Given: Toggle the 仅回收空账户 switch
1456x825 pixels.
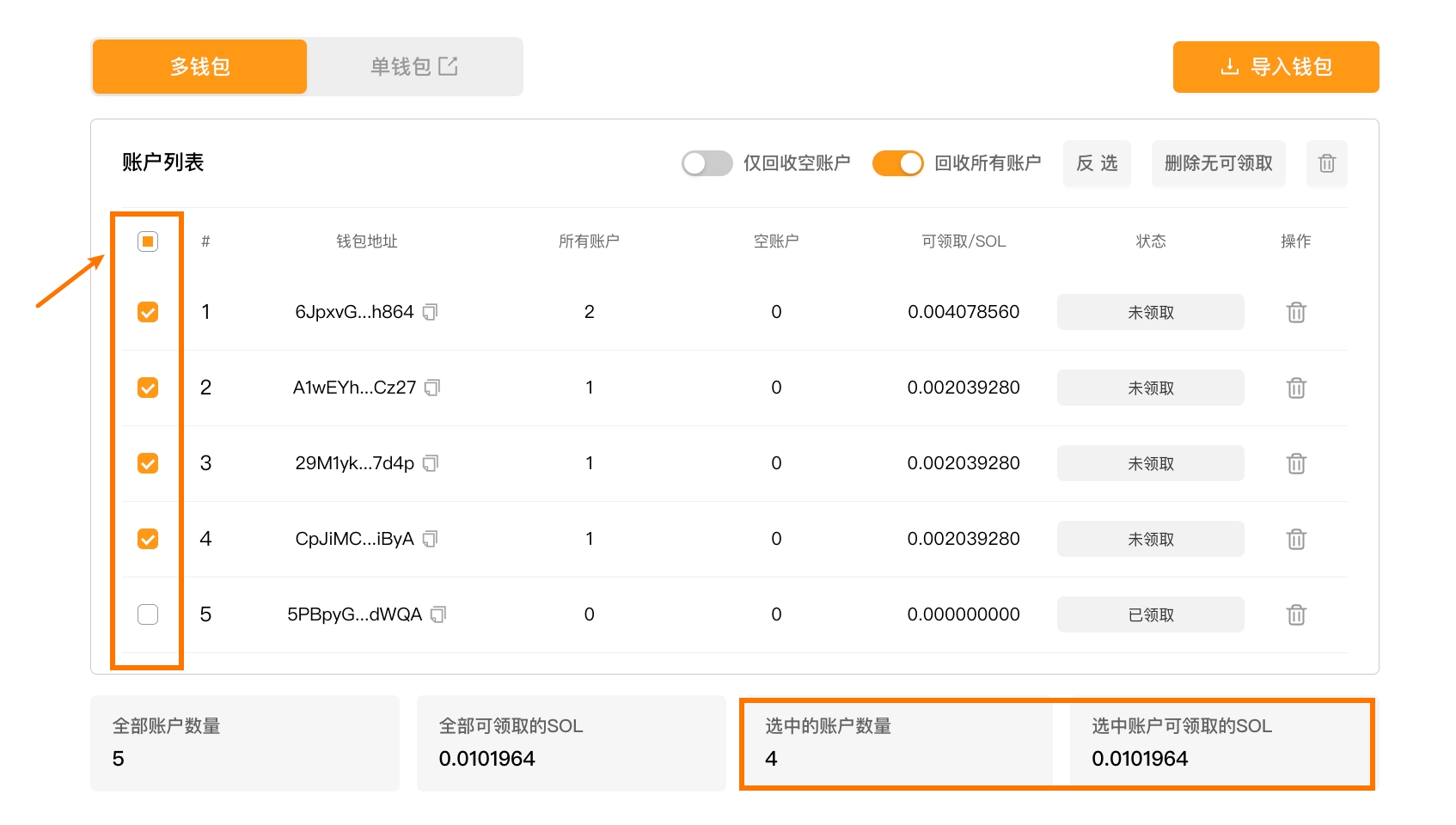Looking at the screenshot, I should (707, 163).
